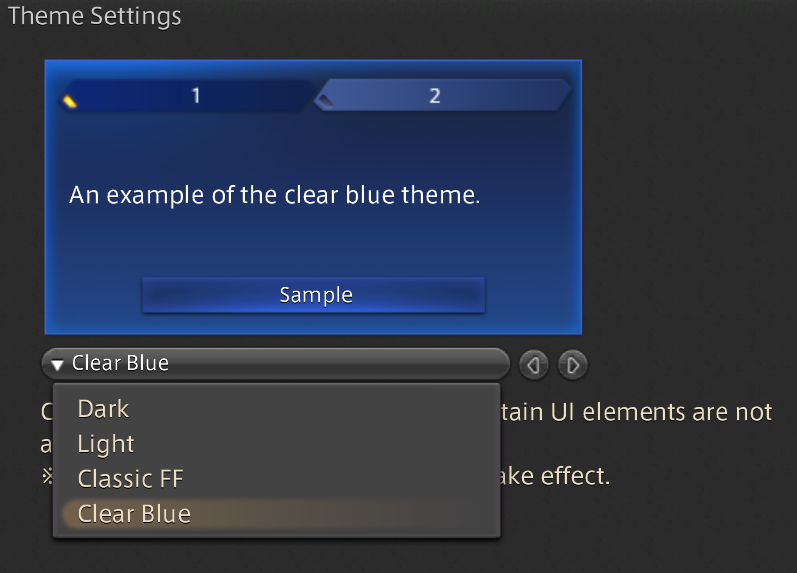Screen dimensions: 797x573
Task: Click the Theme Settings heading
Action: [95, 16]
